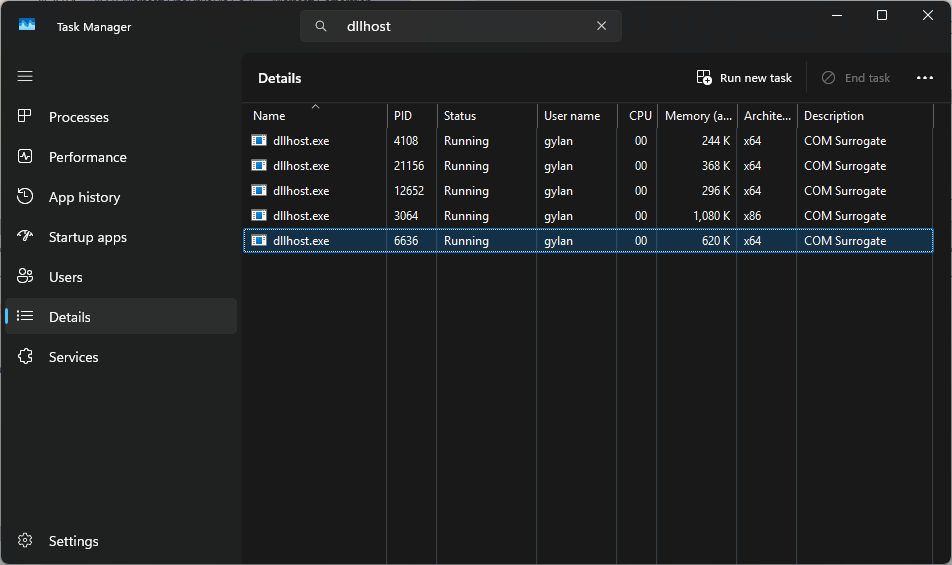
Task: Clear the dllhost search with X
Action: (x=601, y=26)
